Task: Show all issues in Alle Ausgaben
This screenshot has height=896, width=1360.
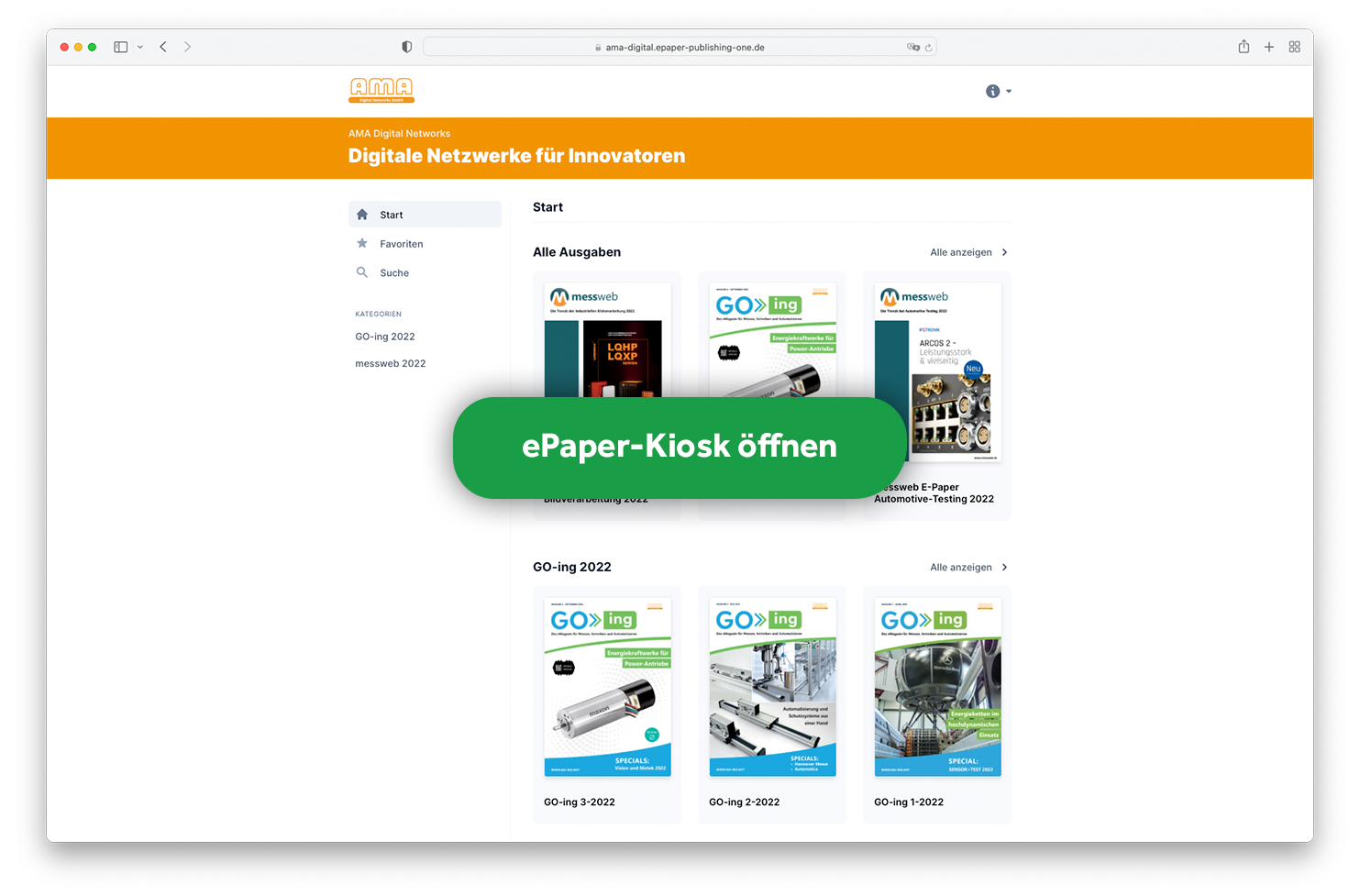Action: click(961, 252)
